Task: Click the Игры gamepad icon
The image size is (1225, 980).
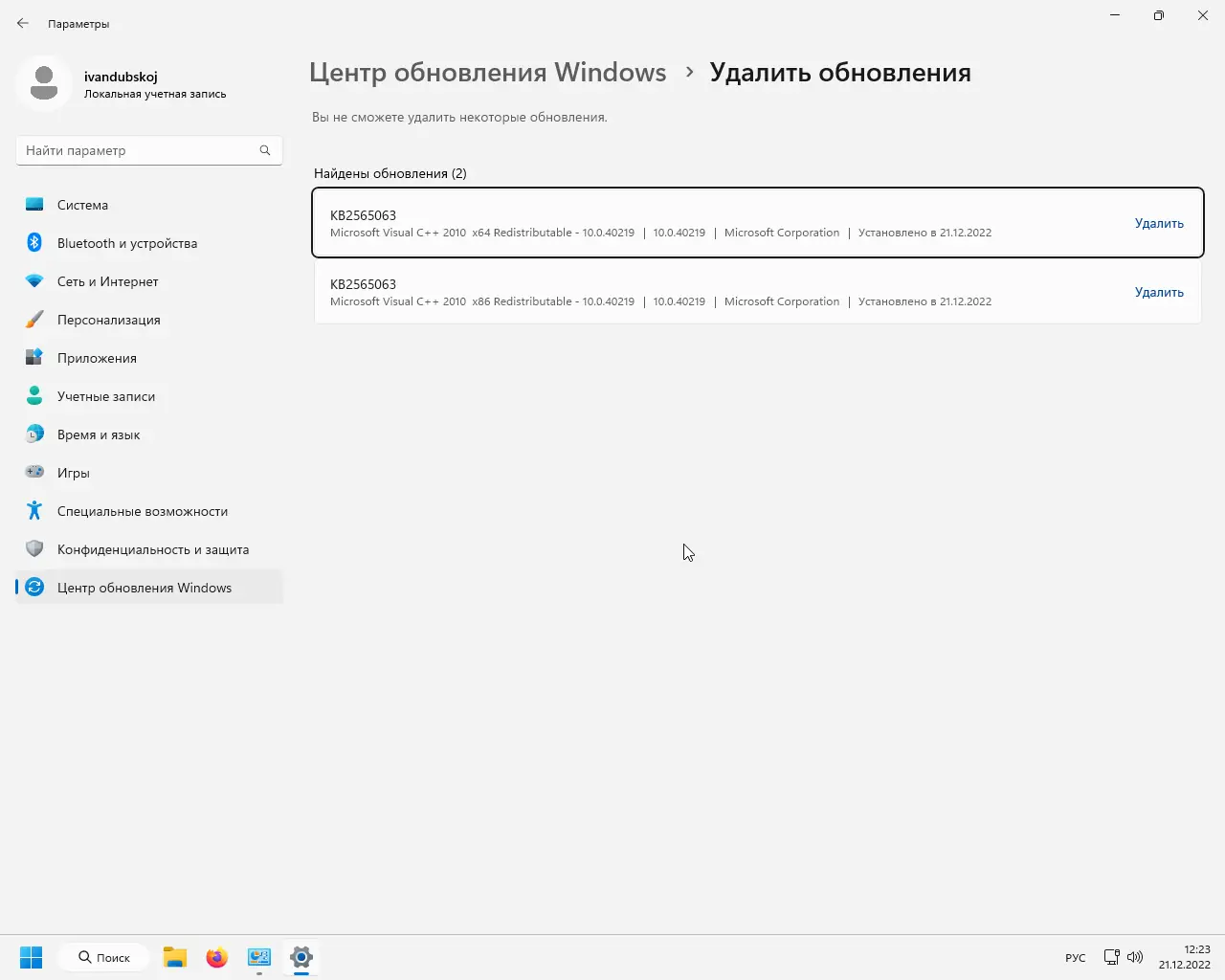Action: pyautogui.click(x=34, y=472)
